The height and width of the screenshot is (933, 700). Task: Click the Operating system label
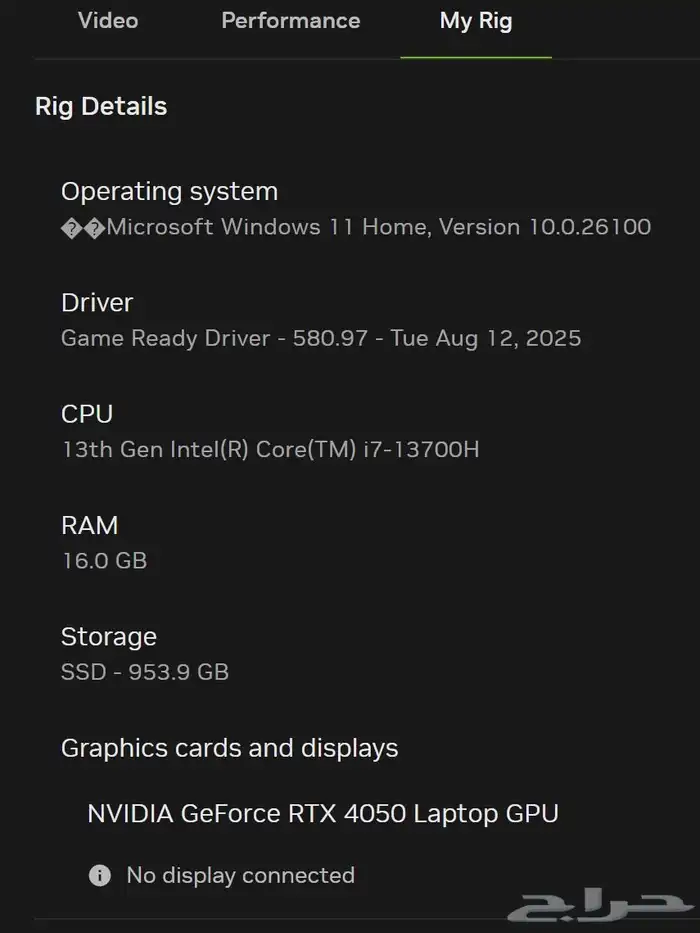coord(170,192)
